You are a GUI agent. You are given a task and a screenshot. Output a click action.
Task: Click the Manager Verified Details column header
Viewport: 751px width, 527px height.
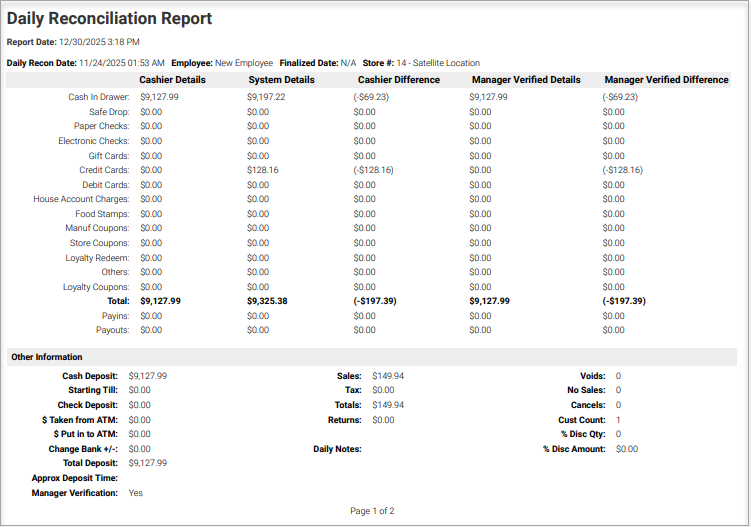(525, 80)
